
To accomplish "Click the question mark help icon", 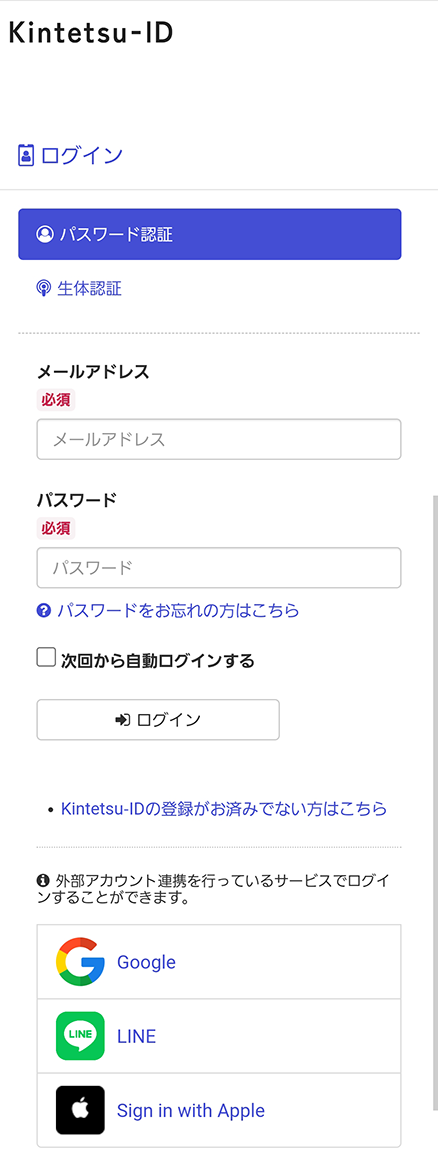I will (43, 611).
